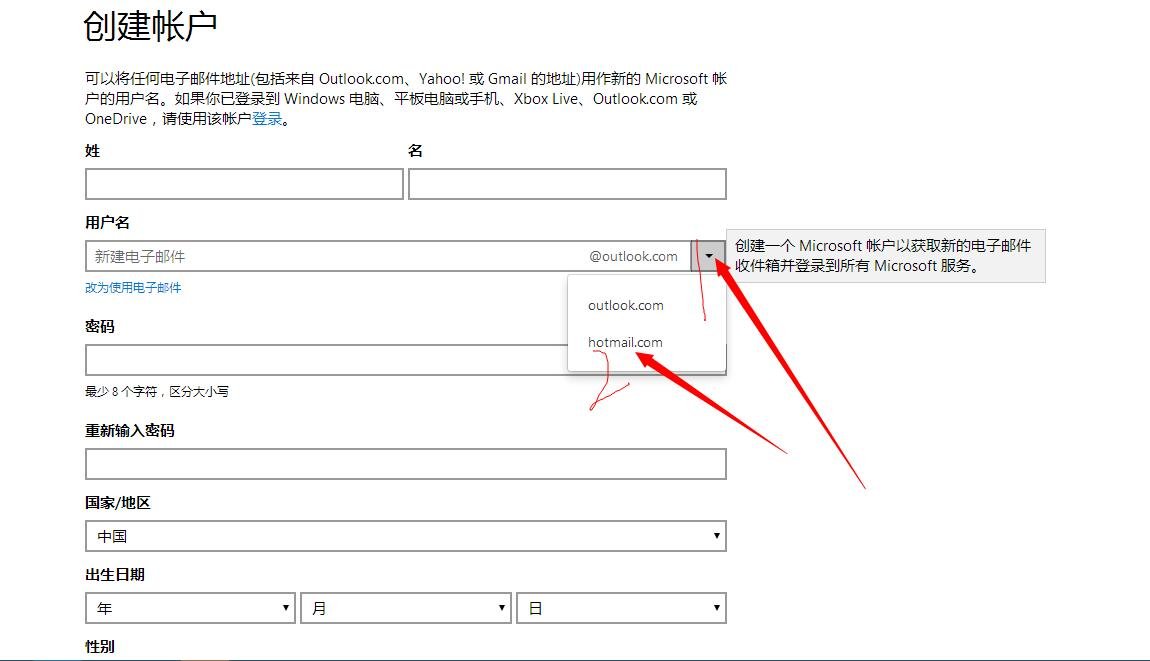Click the 出生日期 field label

[115, 574]
